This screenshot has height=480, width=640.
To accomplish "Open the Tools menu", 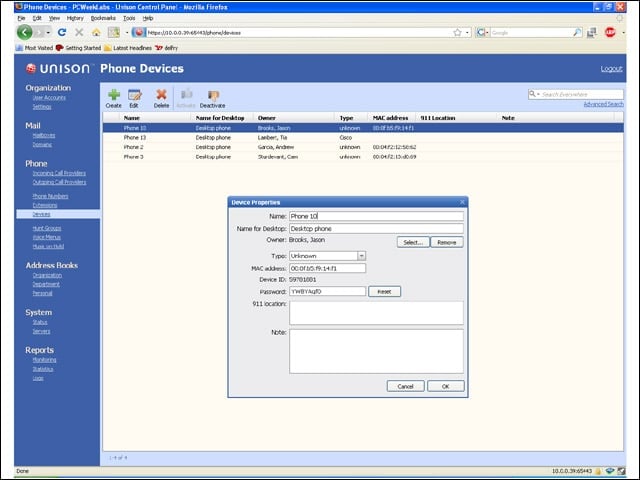I will click(129, 18).
